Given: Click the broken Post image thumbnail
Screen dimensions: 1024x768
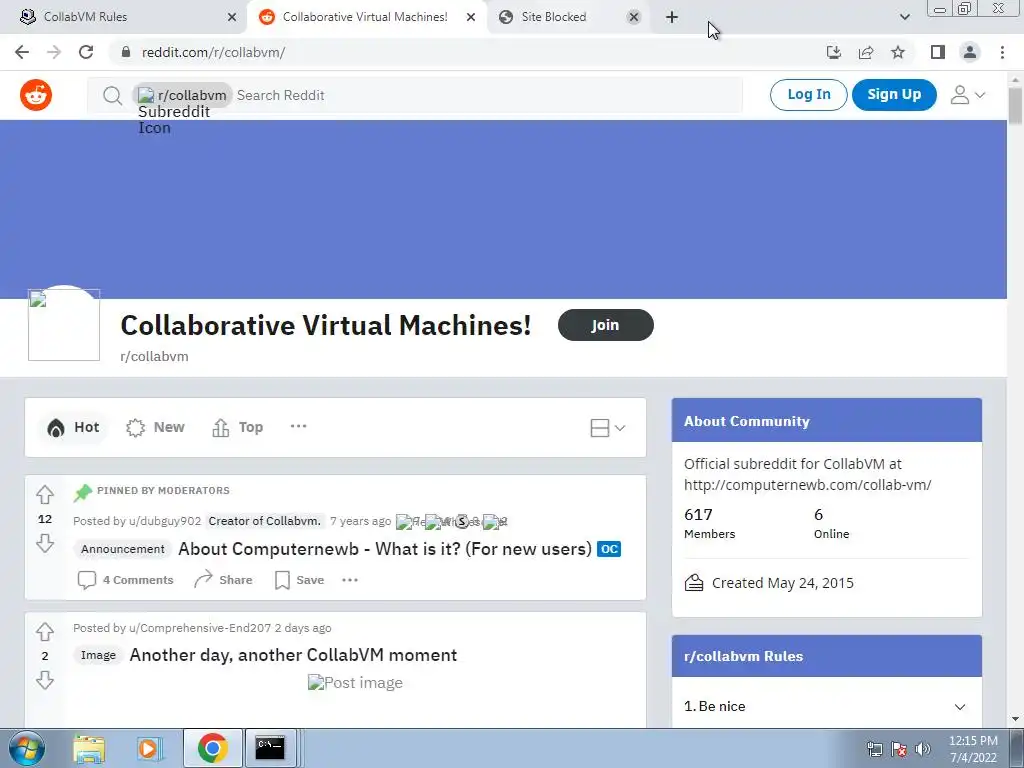Looking at the screenshot, I should click(x=355, y=683).
